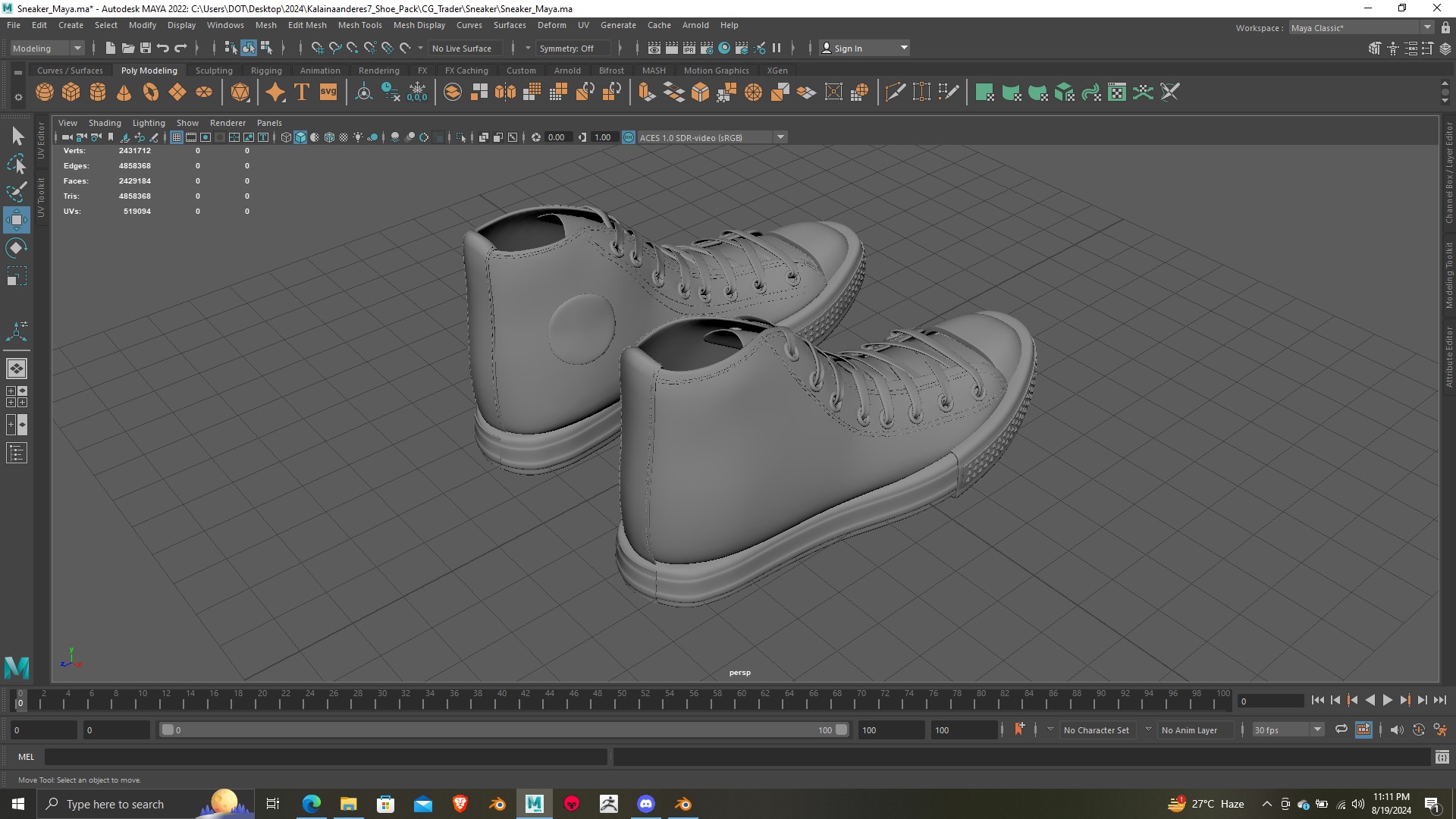Toggle the color management view transform button
Image resolution: width=1456 pixels, height=819 pixels.
629,137
